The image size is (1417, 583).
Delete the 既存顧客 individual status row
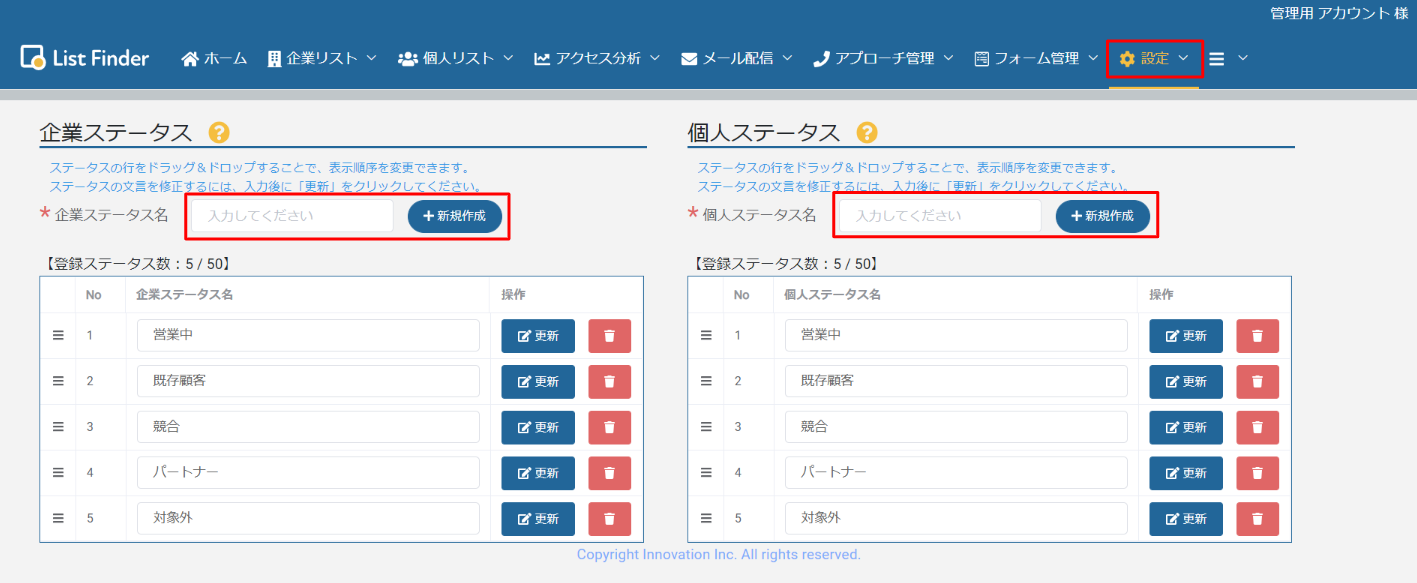click(1257, 382)
